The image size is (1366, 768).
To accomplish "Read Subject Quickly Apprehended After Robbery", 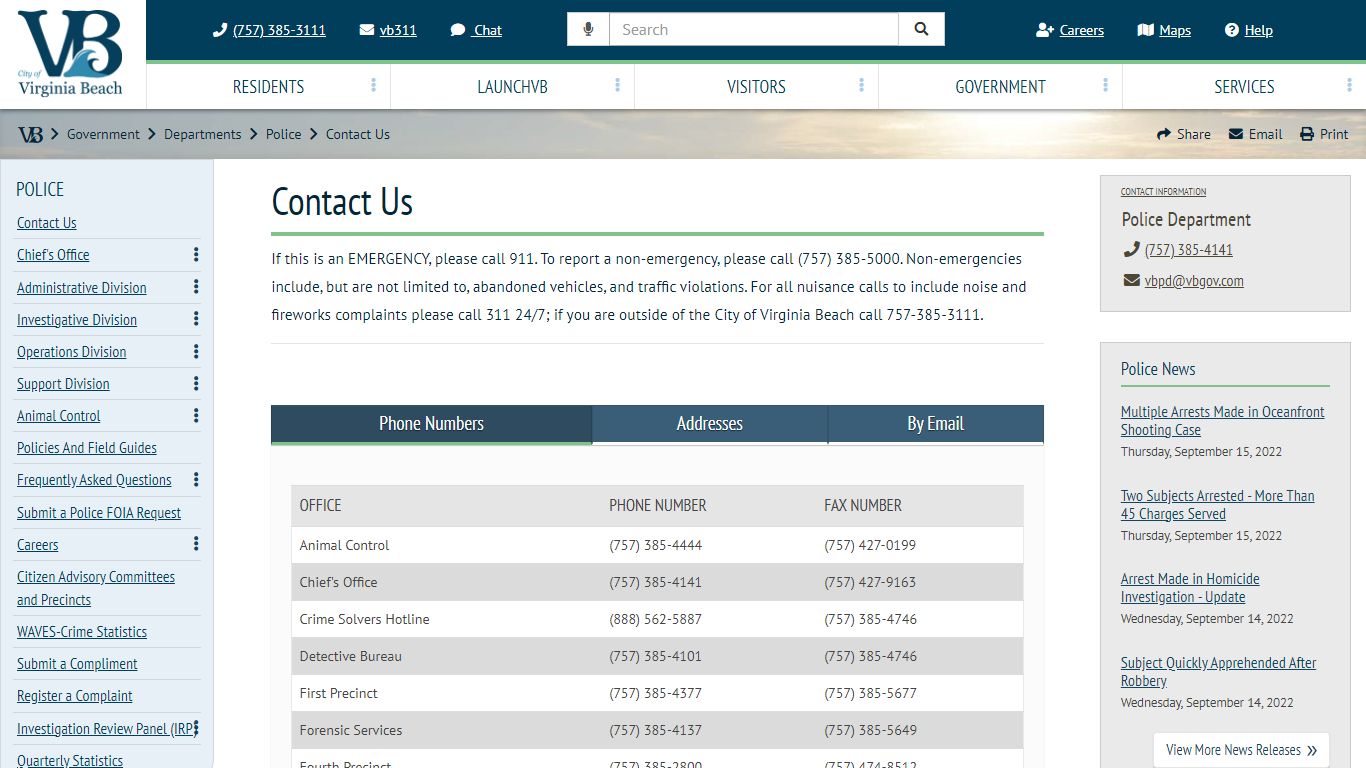I will pyautogui.click(x=1218, y=672).
